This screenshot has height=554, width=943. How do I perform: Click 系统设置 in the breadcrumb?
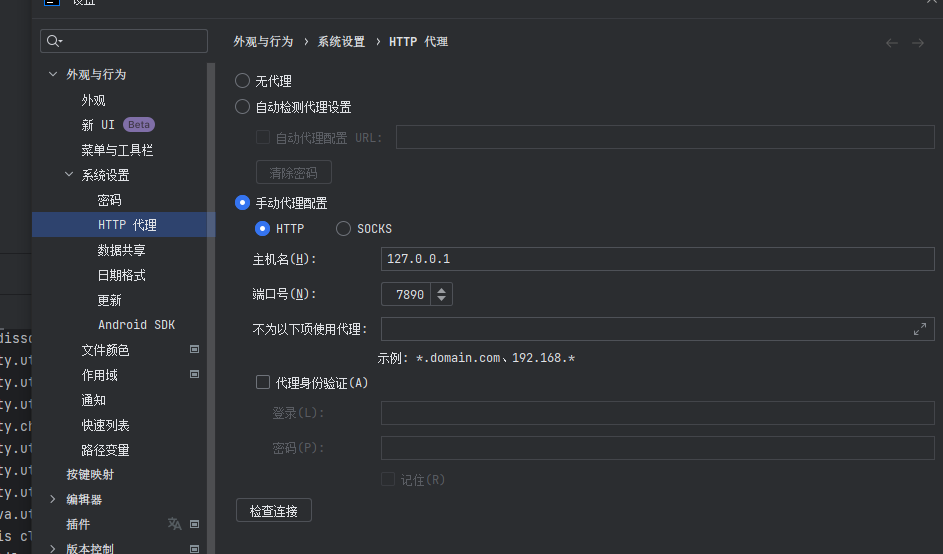[x=341, y=42]
